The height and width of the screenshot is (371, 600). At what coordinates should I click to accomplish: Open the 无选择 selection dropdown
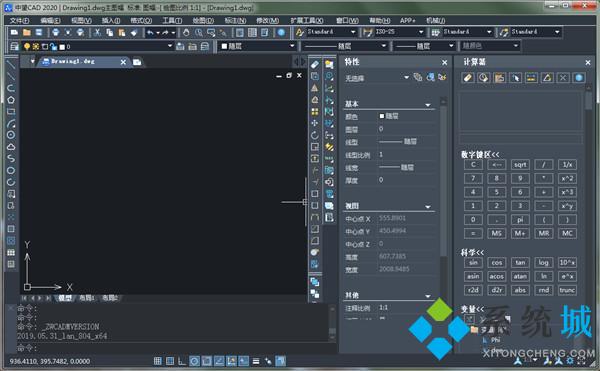406,78
